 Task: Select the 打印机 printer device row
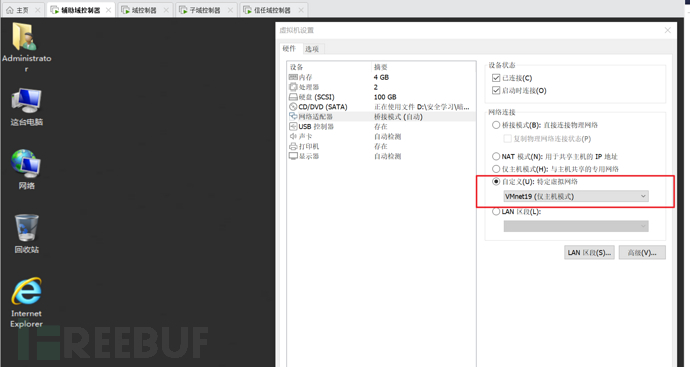(382, 146)
